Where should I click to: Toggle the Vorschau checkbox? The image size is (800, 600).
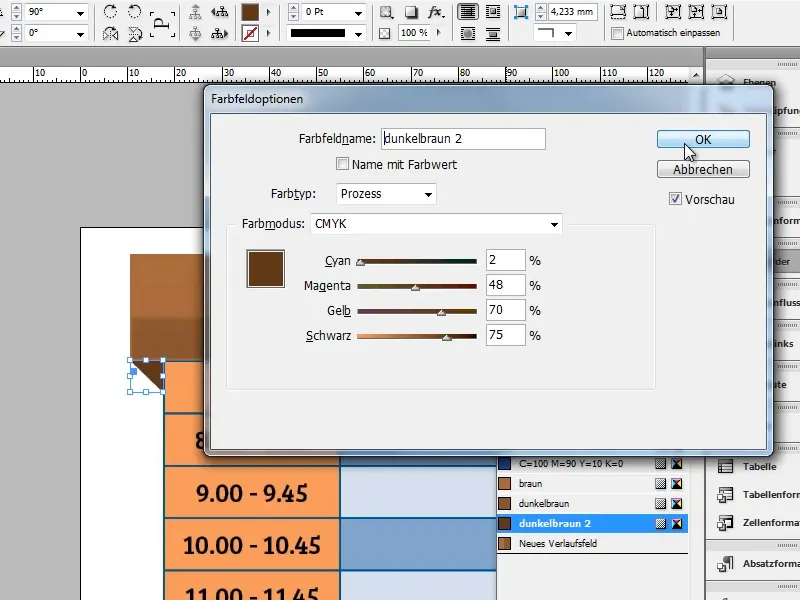tap(675, 199)
